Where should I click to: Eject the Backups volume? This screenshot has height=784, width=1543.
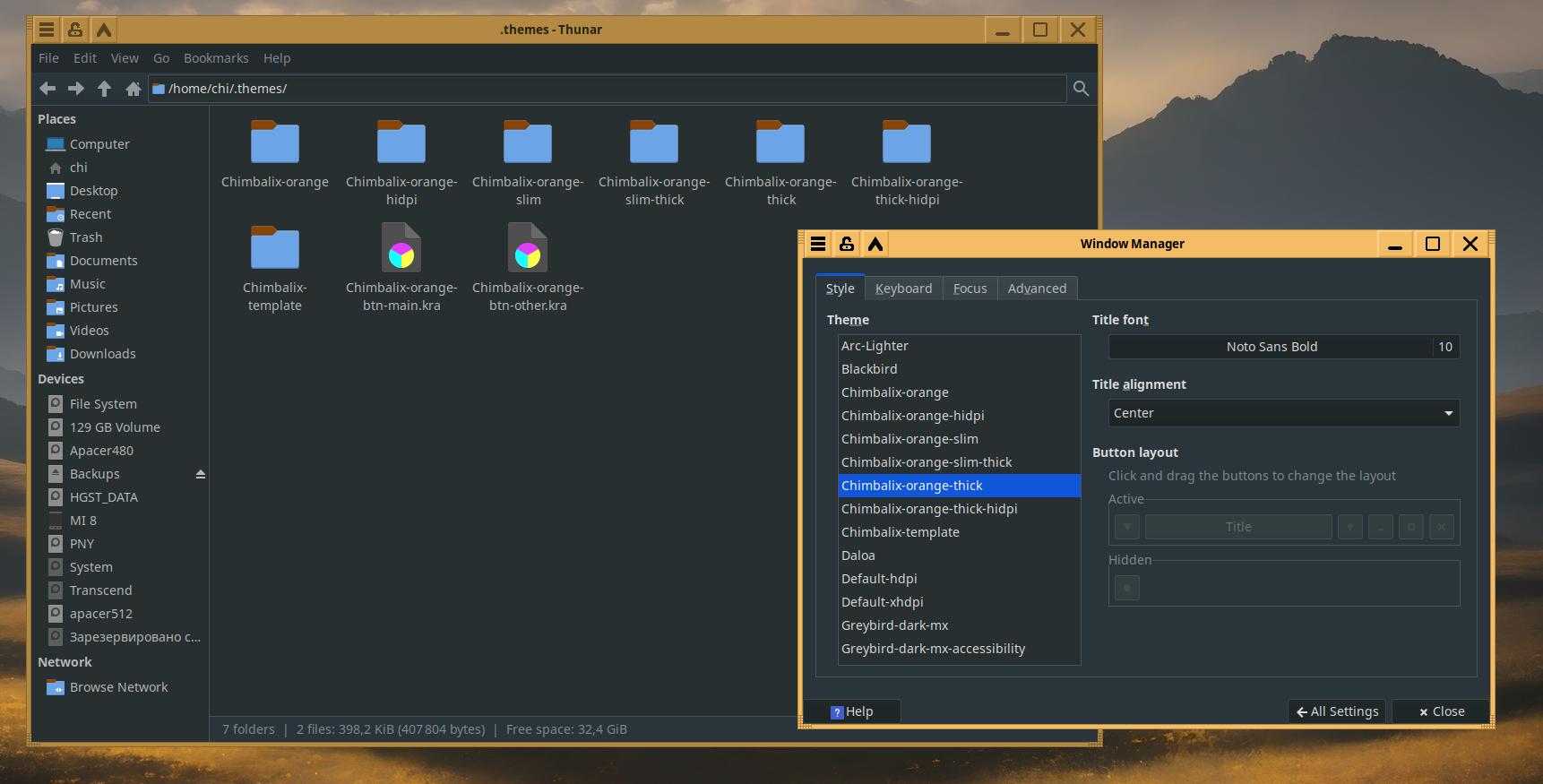pyautogui.click(x=201, y=474)
